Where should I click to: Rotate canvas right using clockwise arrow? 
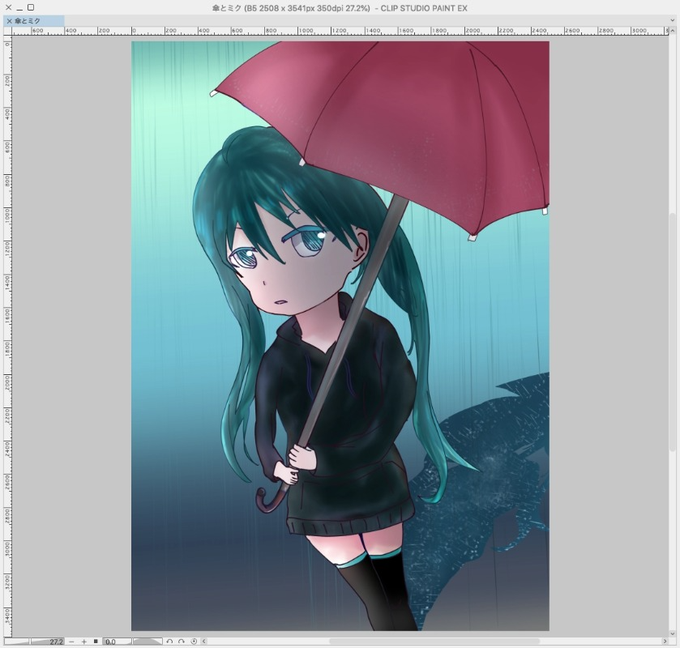point(181,641)
